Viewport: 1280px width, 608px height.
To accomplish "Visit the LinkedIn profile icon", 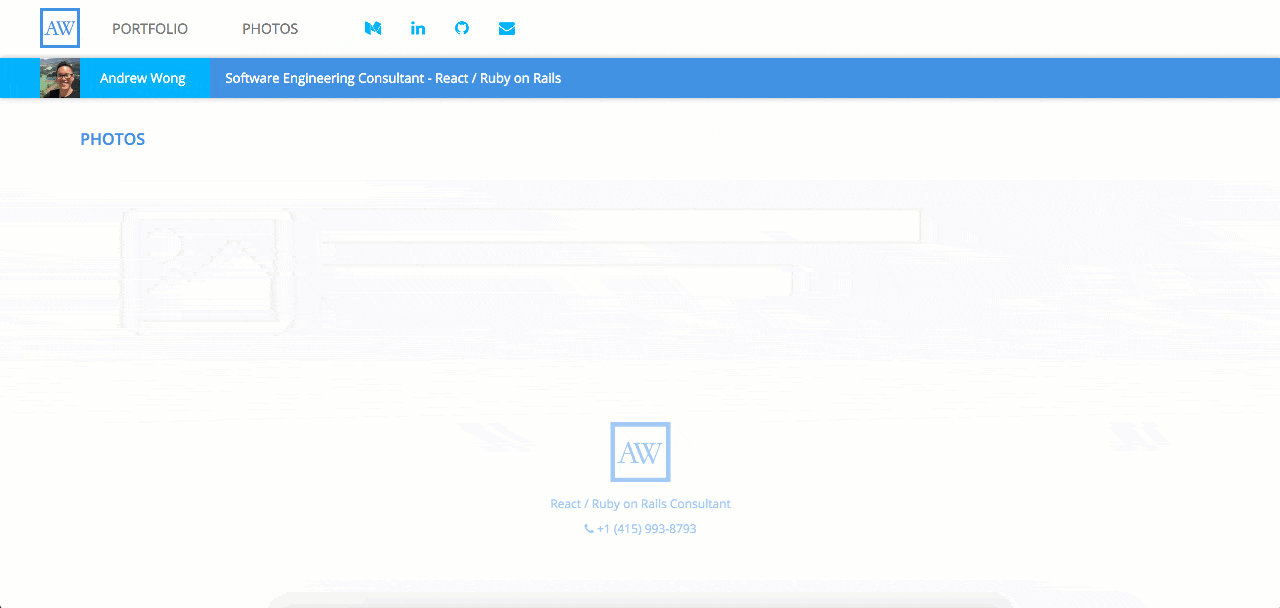I will click(x=418, y=28).
